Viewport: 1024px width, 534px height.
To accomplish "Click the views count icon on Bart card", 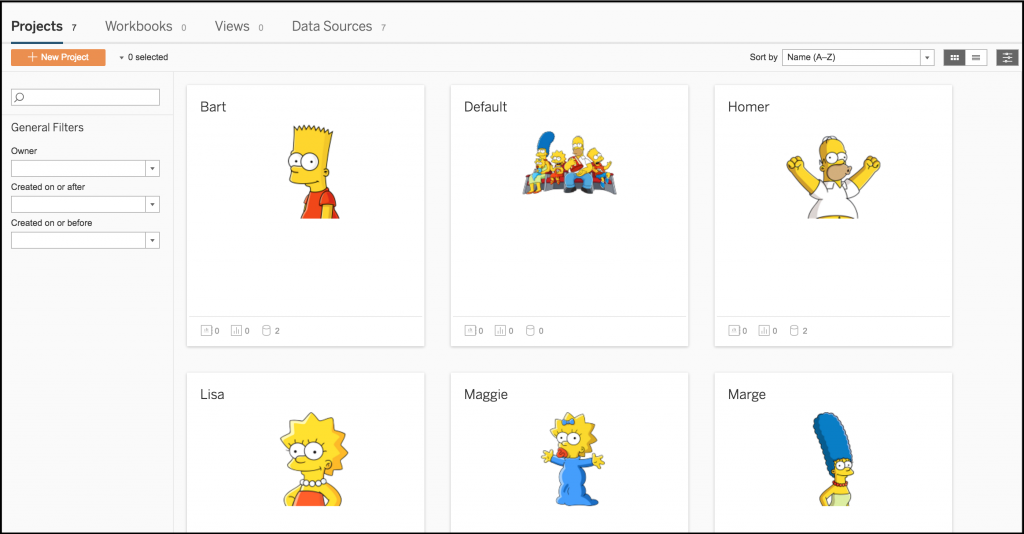I will (236, 331).
